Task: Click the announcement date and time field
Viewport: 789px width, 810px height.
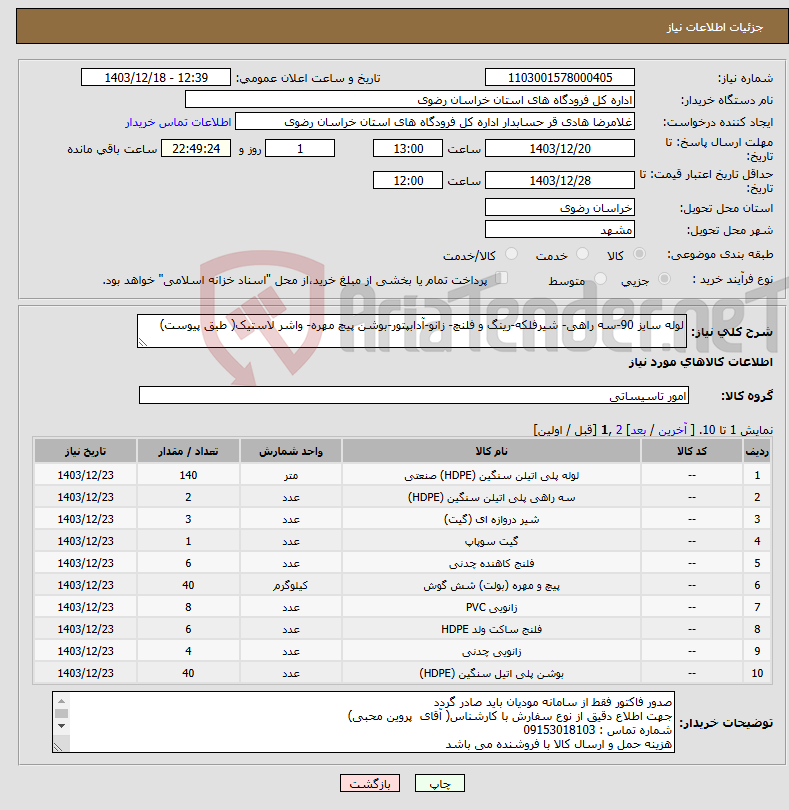Action: 156,77
